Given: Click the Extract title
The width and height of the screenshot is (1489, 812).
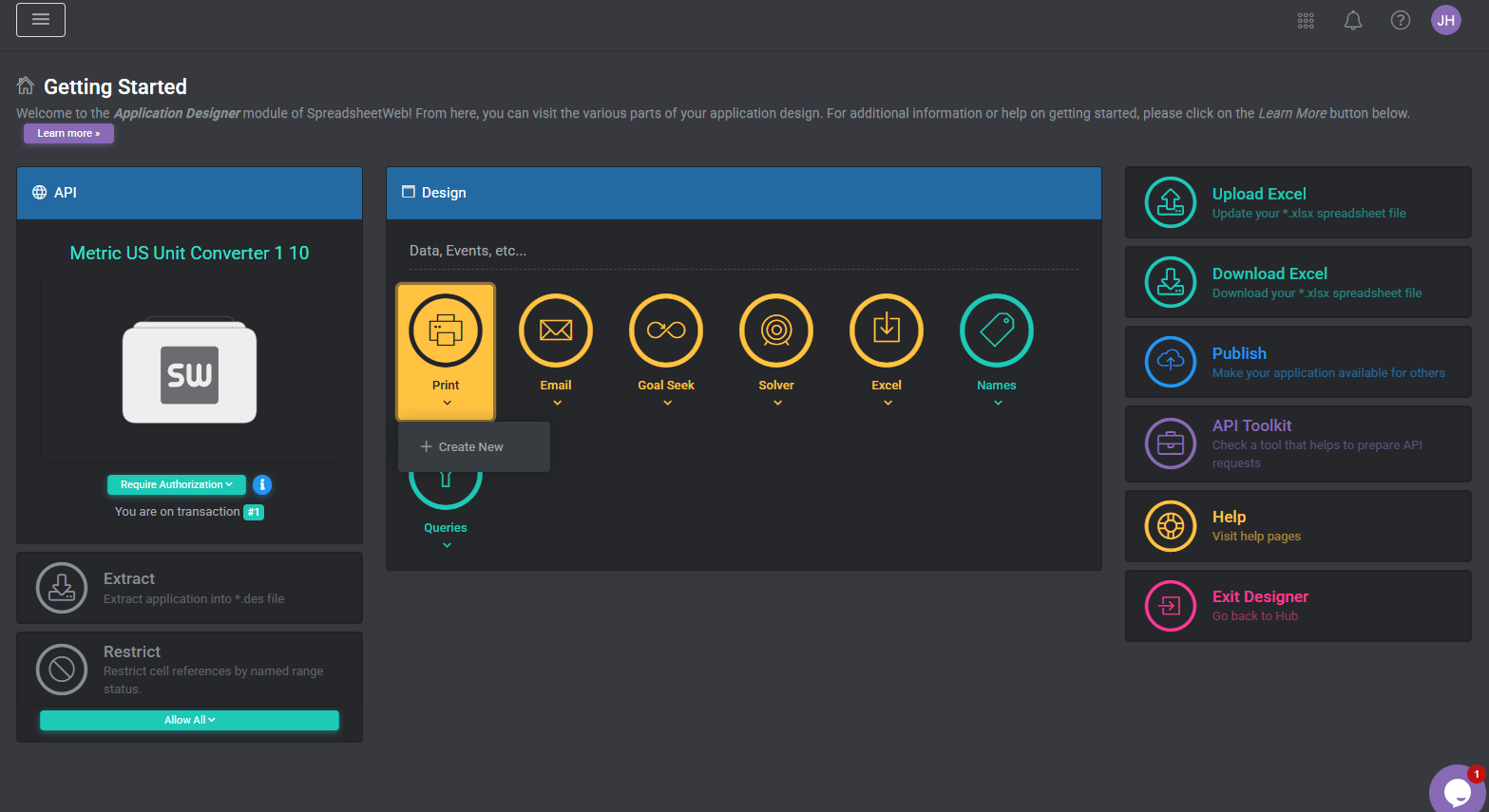Looking at the screenshot, I should (x=129, y=578).
